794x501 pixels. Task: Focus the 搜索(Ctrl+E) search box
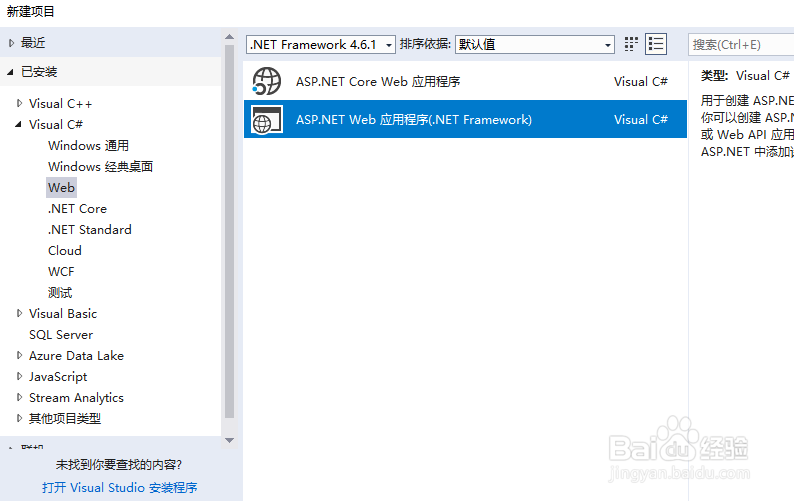741,45
